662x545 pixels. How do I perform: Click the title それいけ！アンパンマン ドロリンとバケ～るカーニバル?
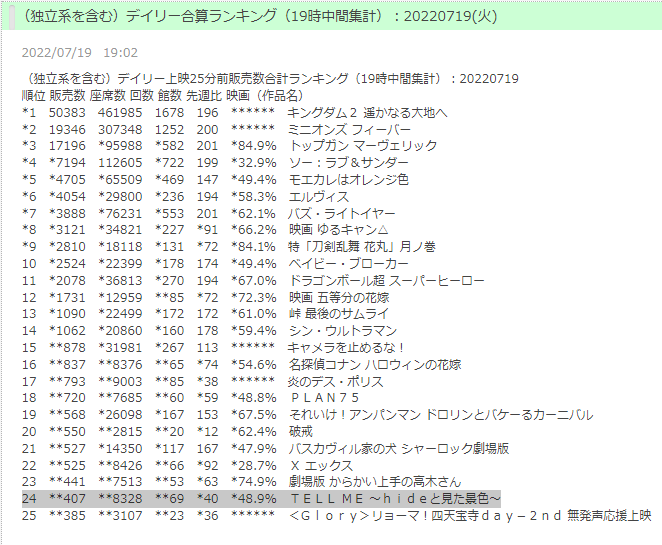[441, 415]
